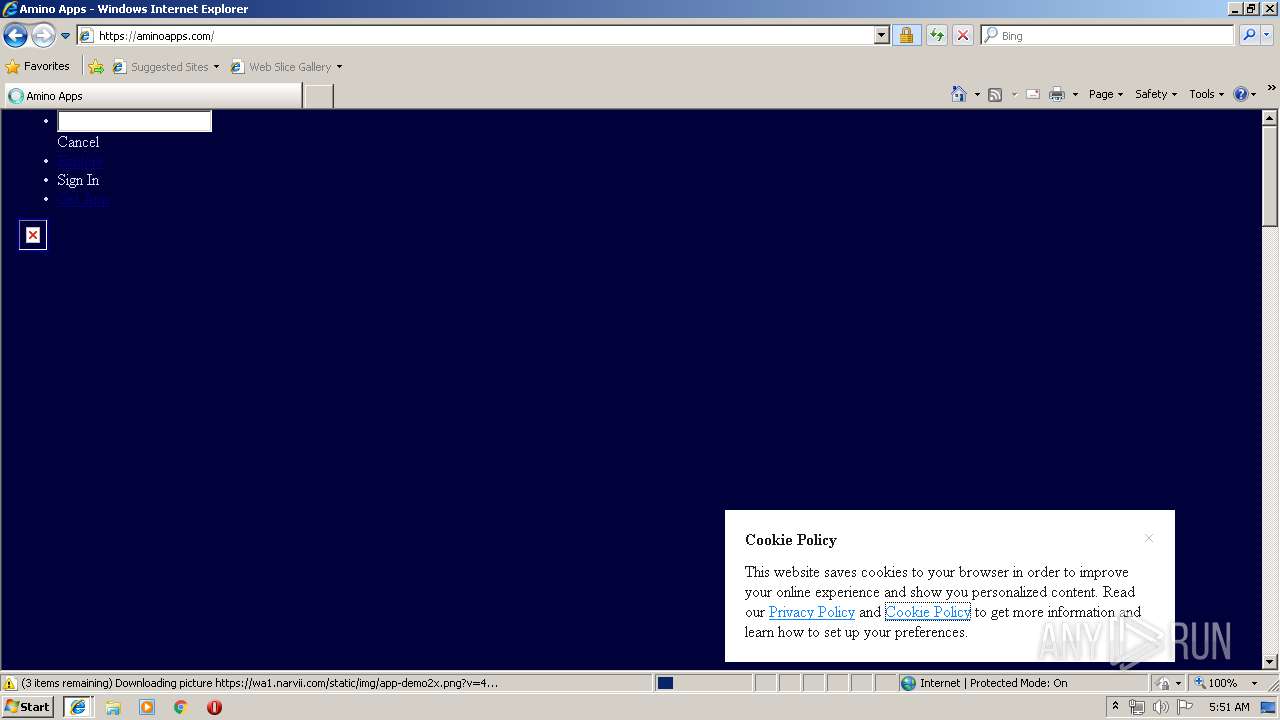Image resolution: width=1280 pixels, height=720 pixels.
Task: Click the network tray icon
Action: [x=1137, y=707]
